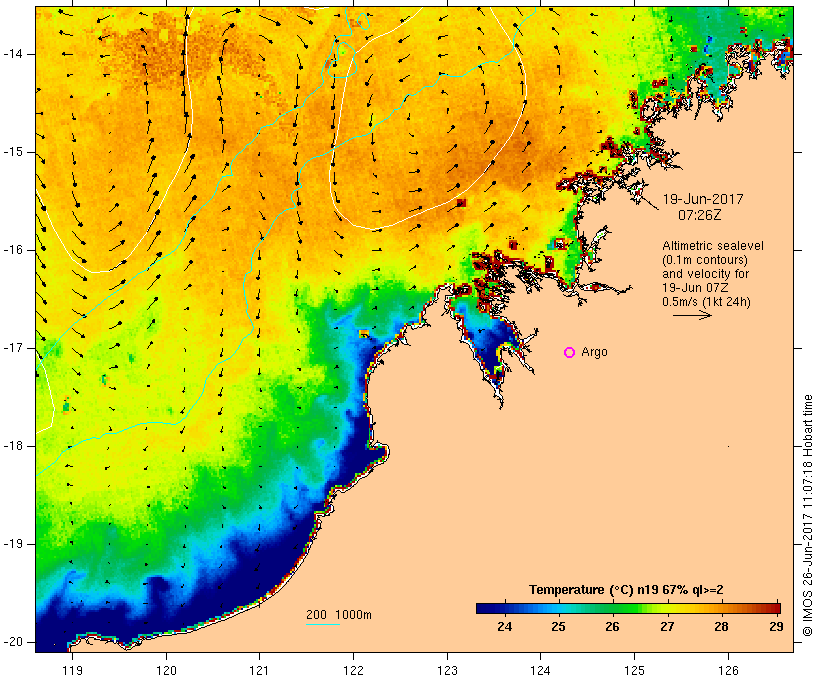Click longitude axis label 121

pyautogui.click(x=259, y=670)
